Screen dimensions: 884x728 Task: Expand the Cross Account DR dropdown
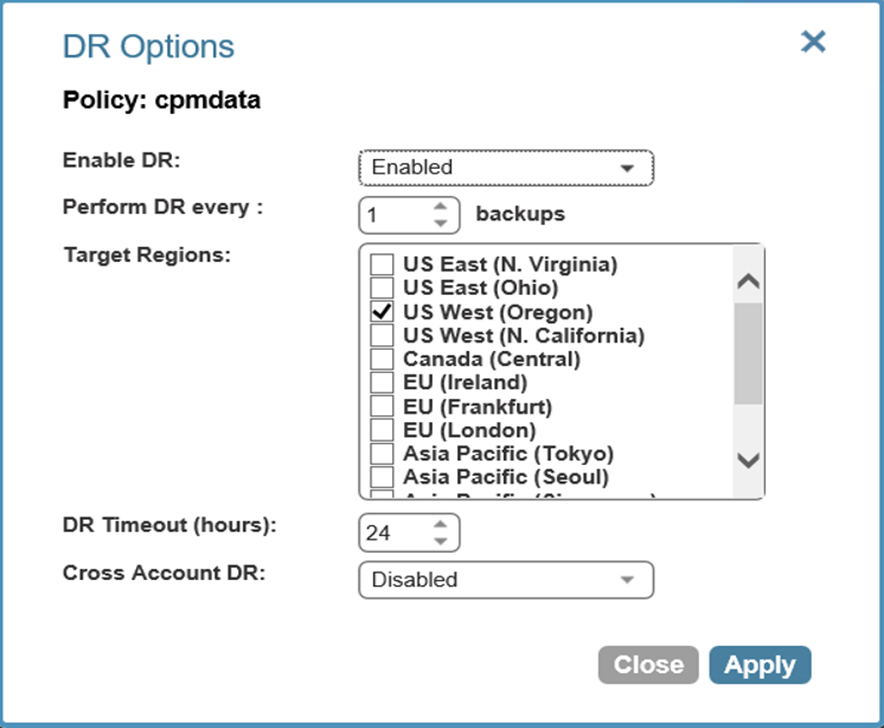coord(505,580)
